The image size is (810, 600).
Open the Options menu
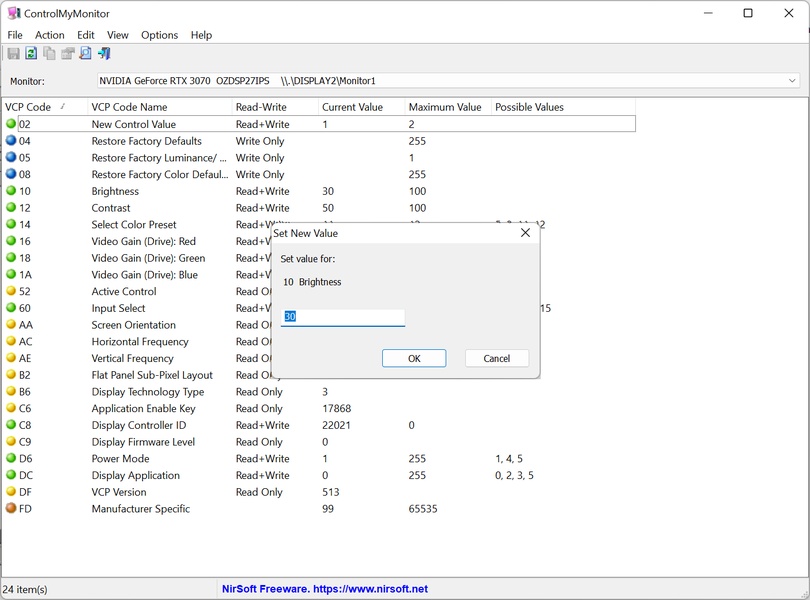click(159, 35)
